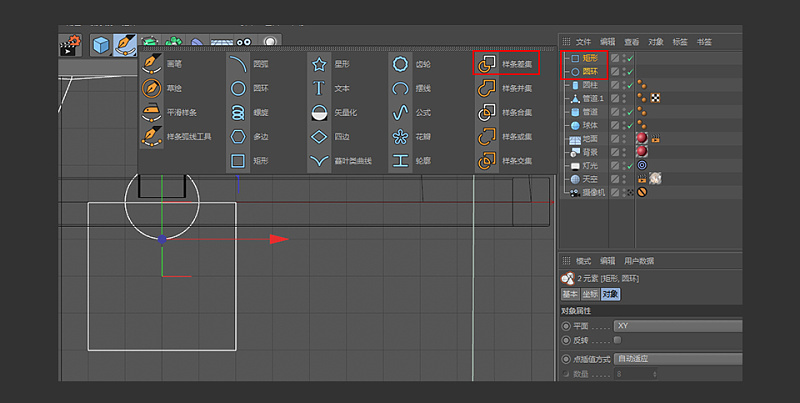Viewport: 800px width, 403px height.
Task: Switch to the 坐标 coordinates tab
Action: click(589, 294)
